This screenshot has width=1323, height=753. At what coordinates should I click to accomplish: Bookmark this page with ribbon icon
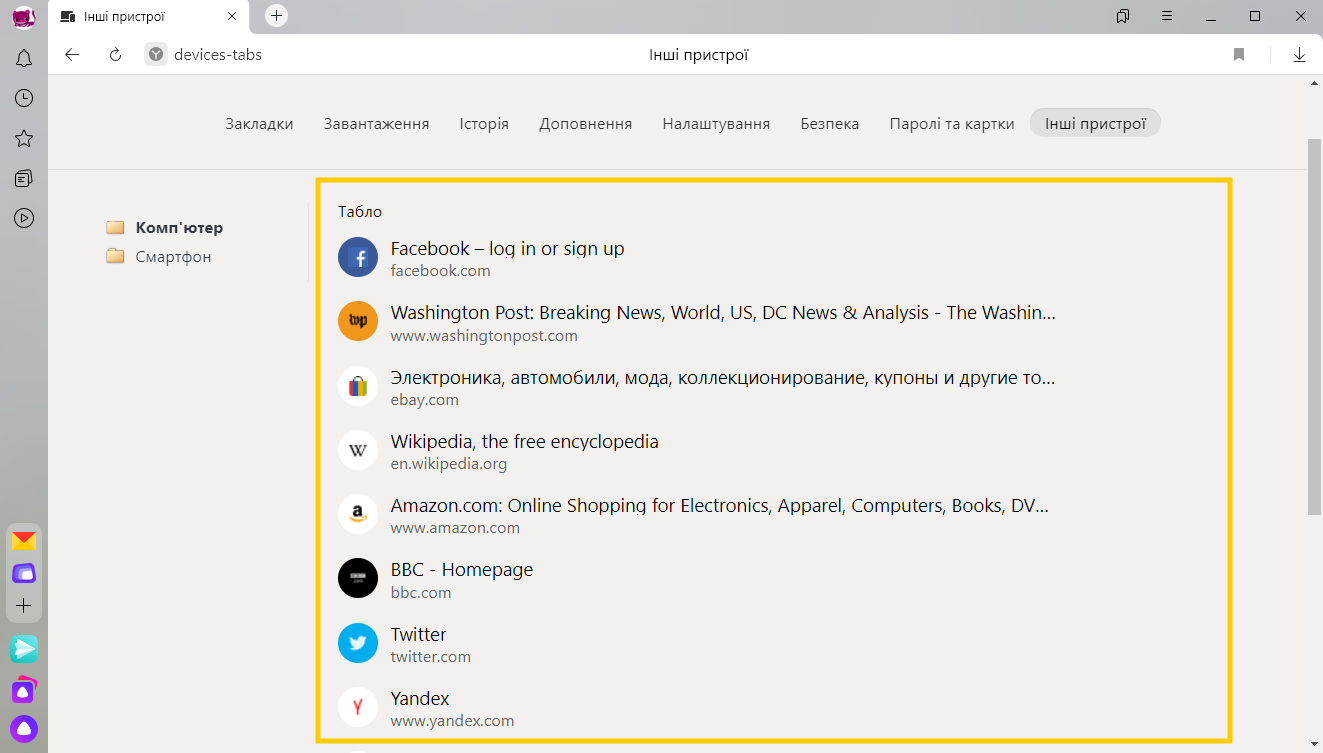pyautogui.click(x=1239, y=55)
